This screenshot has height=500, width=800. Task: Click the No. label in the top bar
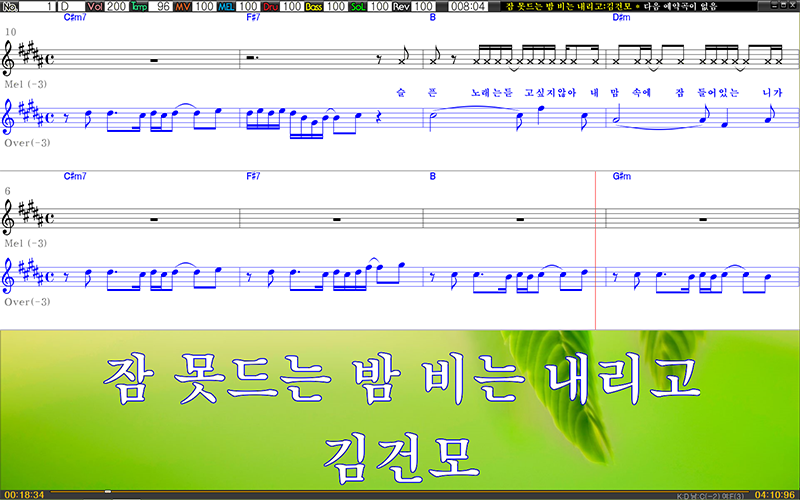click(x=10, y=6)
